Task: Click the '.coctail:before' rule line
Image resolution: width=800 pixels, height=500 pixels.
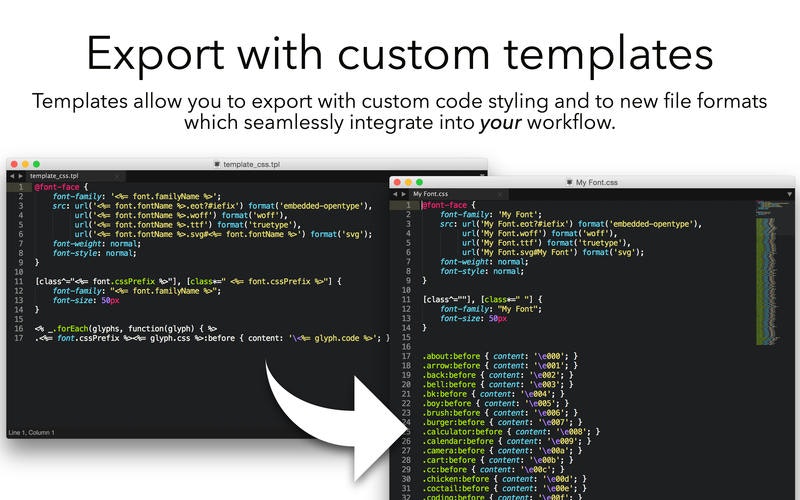Action: [505, 489]
